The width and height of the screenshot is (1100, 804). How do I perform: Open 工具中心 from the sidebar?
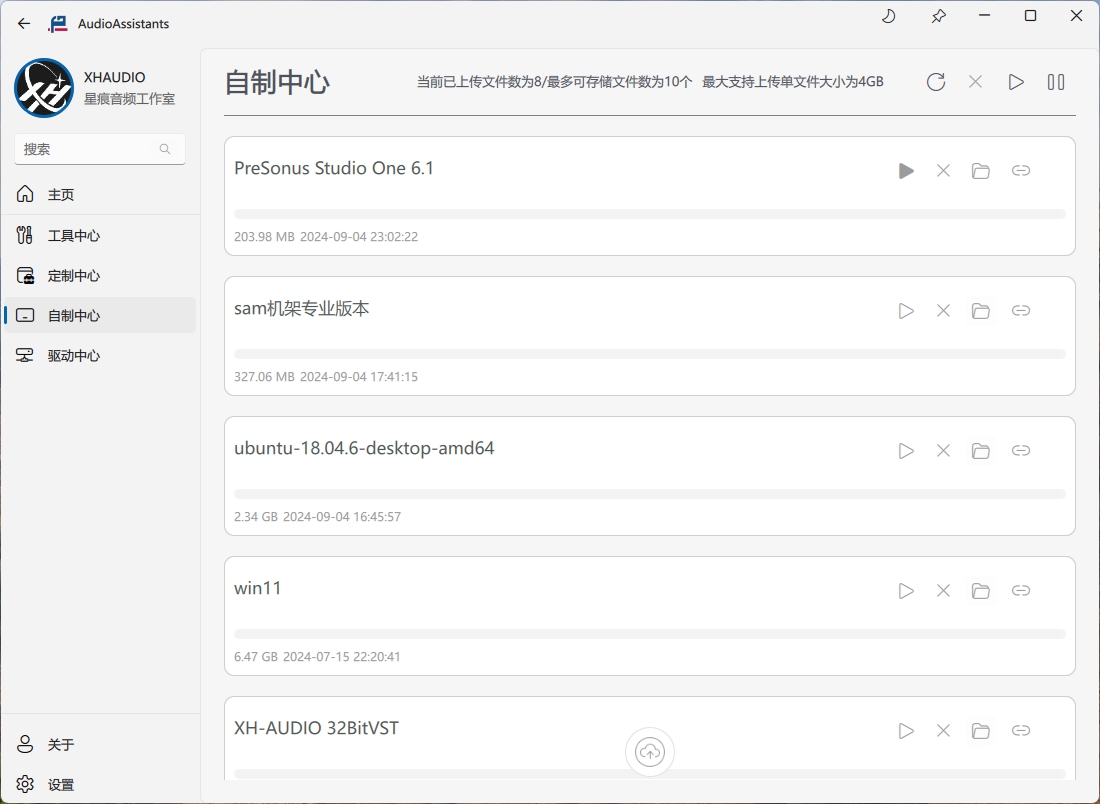point(73,236)
